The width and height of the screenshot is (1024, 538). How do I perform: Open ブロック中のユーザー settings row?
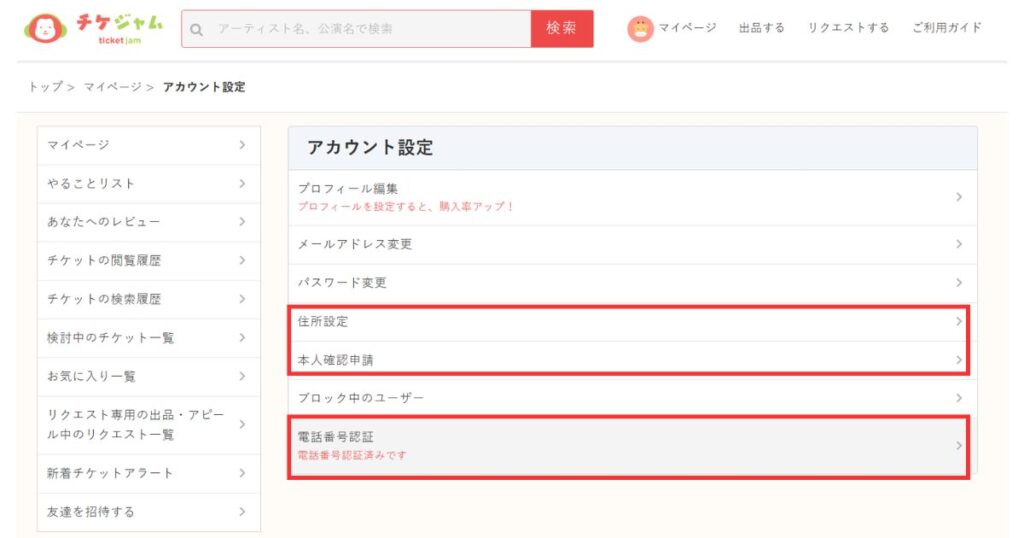click(632, 398)
